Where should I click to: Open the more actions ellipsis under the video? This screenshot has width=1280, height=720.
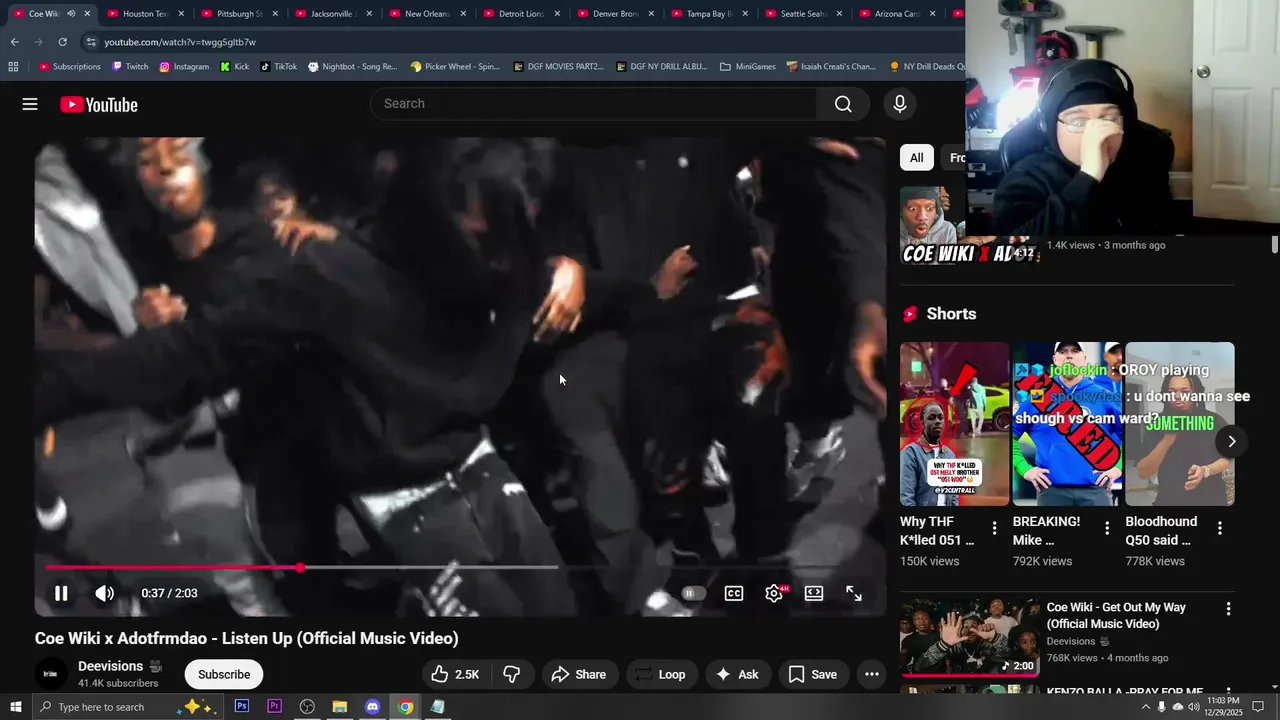[872, 674]
